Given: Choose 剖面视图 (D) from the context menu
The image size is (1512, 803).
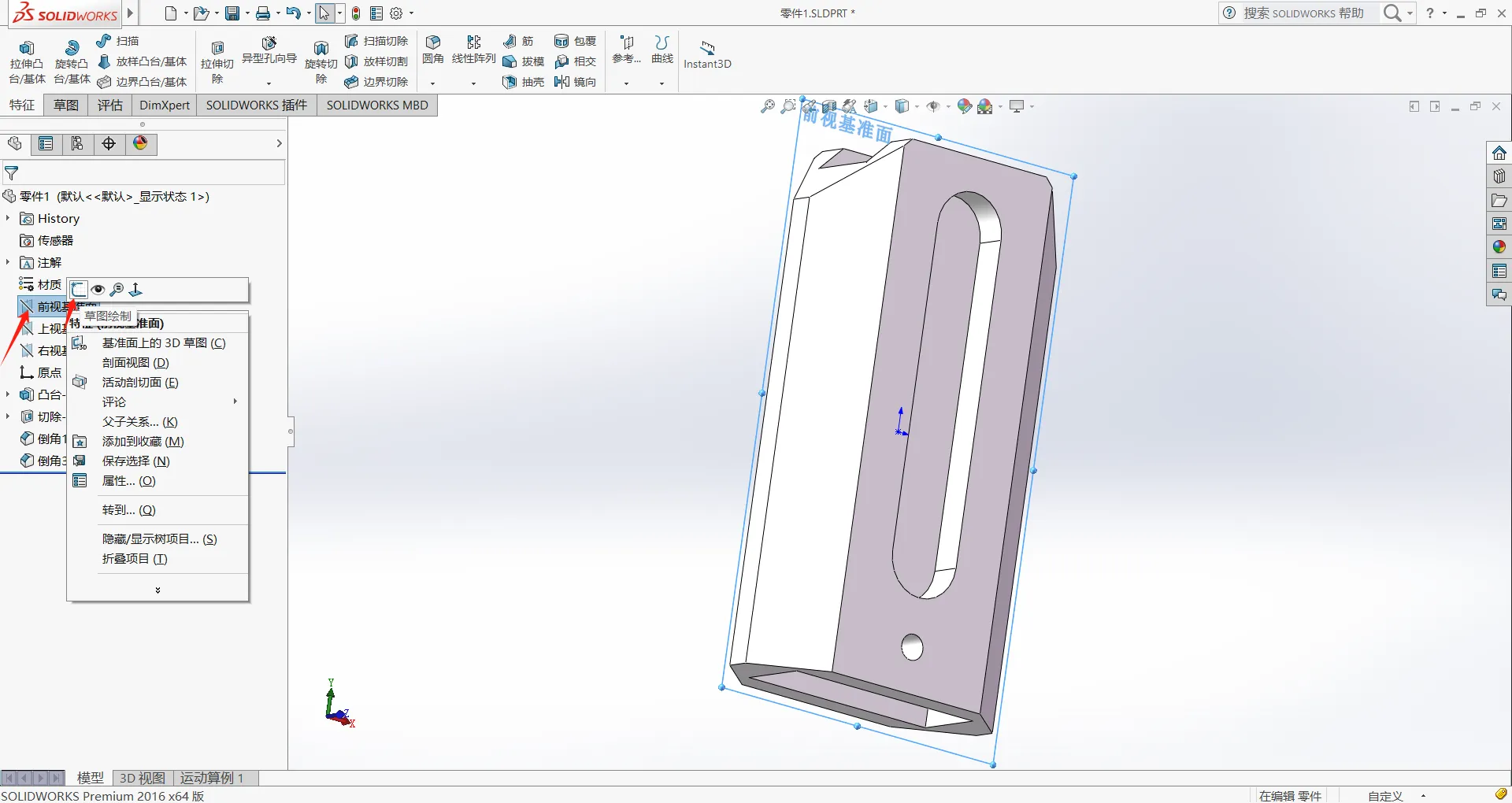Looking at the screenshot, I should coord(135,362).
